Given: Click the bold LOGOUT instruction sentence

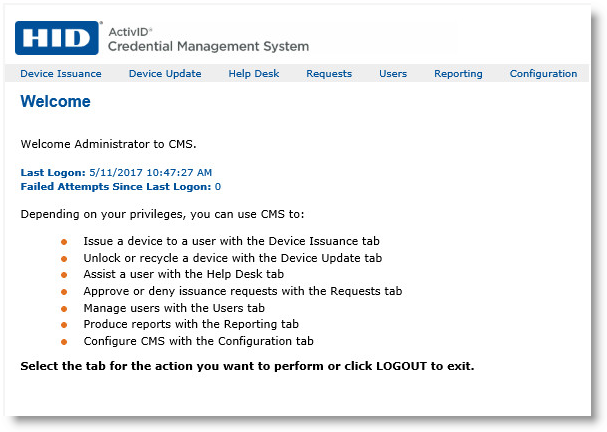Looking at the screenshot, I should 247,366.
